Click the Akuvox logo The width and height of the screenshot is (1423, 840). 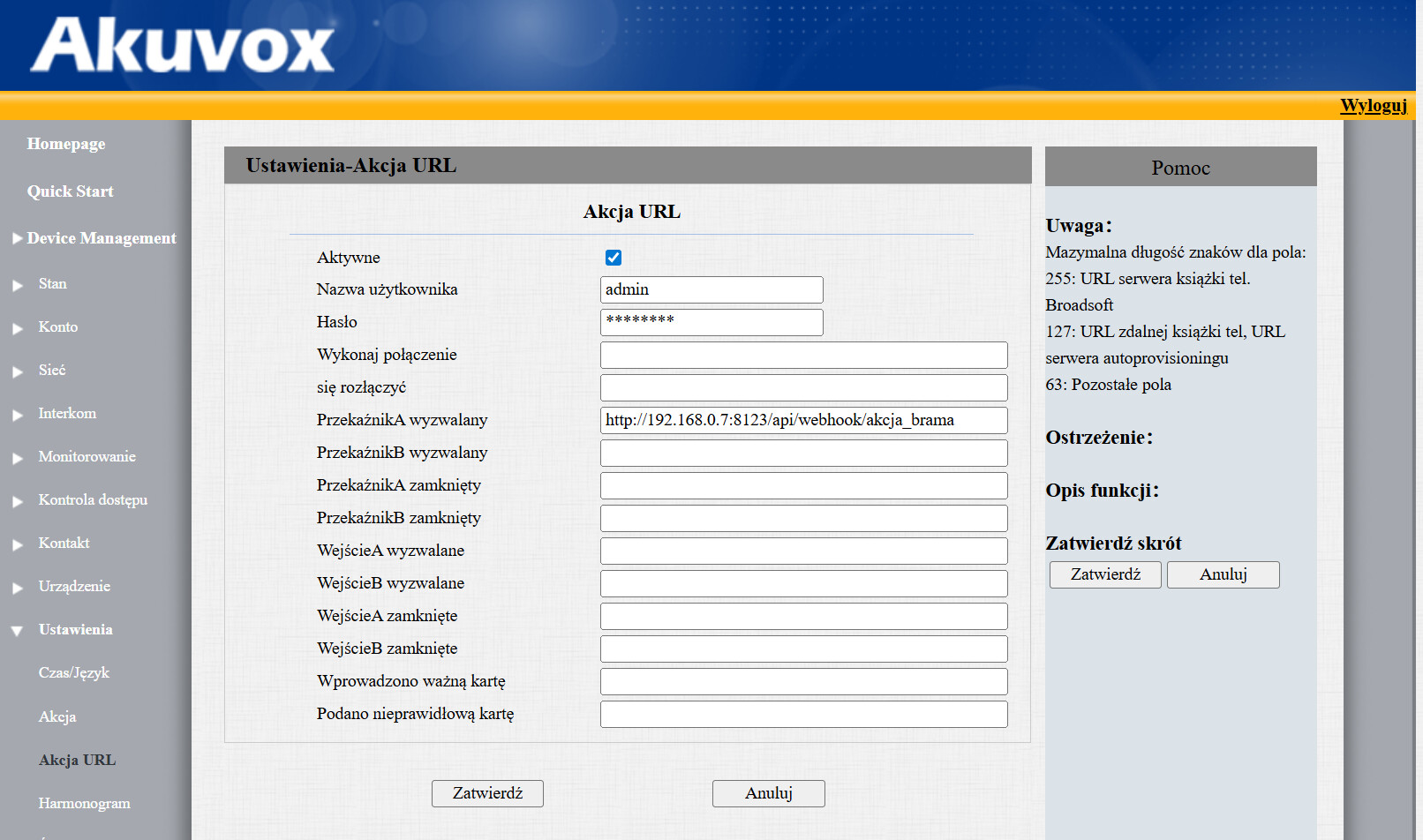[182, 45]
